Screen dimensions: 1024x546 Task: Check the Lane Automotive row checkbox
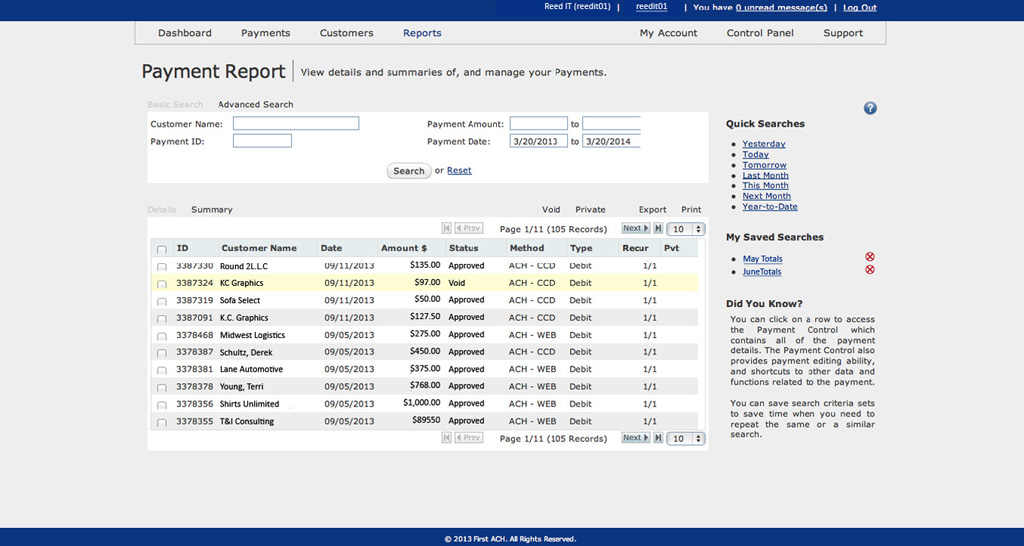point(161,370)
